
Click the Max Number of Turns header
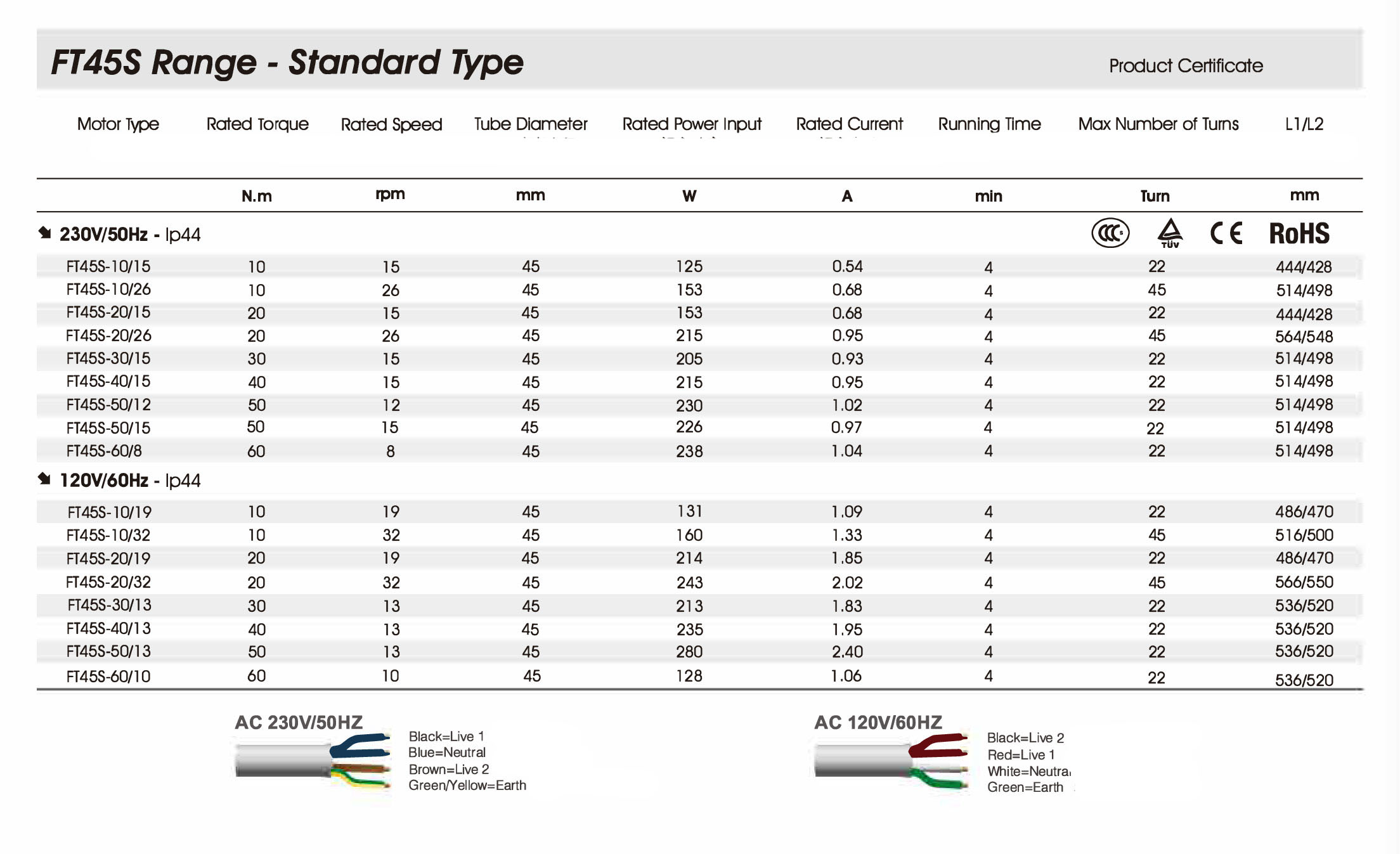point(1158,124)
